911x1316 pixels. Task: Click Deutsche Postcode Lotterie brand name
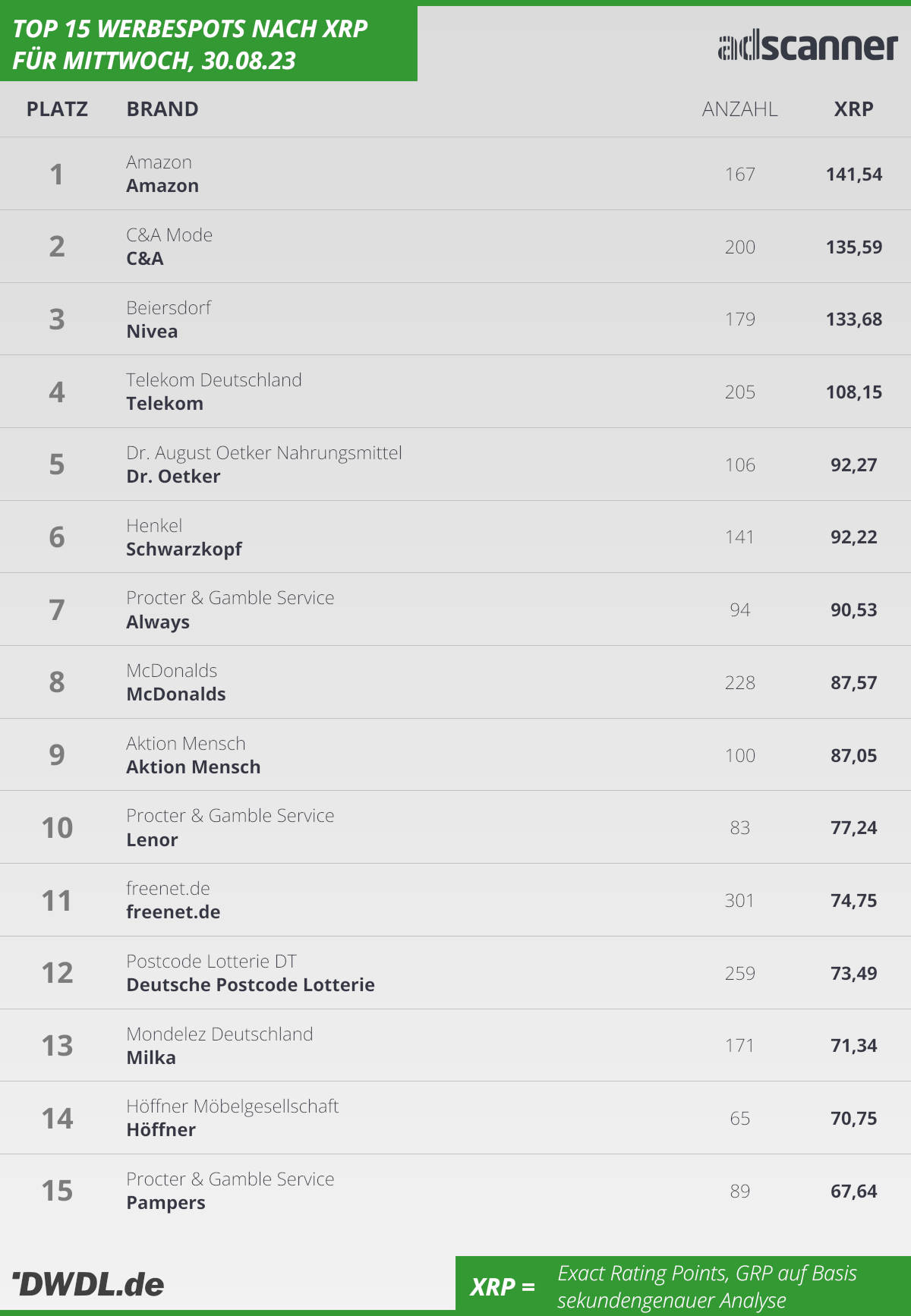point(251,985)
